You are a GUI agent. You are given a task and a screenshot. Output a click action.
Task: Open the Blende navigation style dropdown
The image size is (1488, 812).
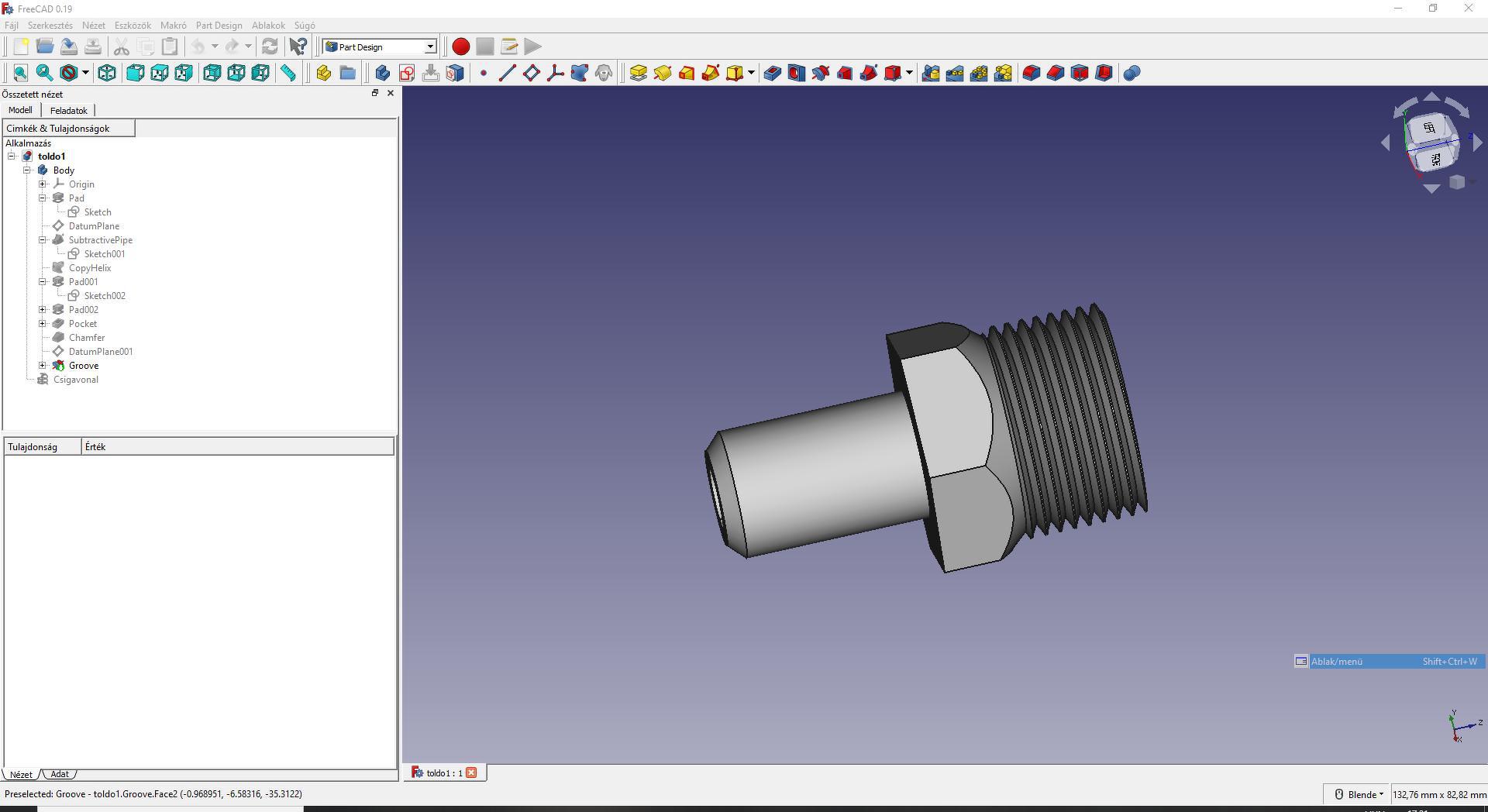coord(1358,794)
